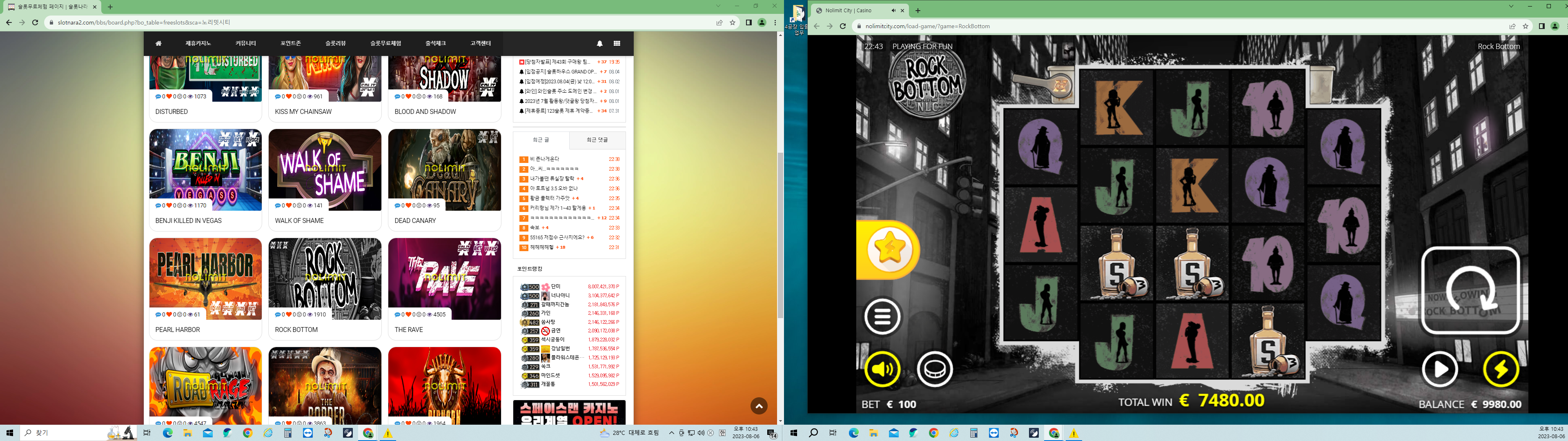Open the WALK OF SHAME title link
1568x441 pixels.
point(299,220)
